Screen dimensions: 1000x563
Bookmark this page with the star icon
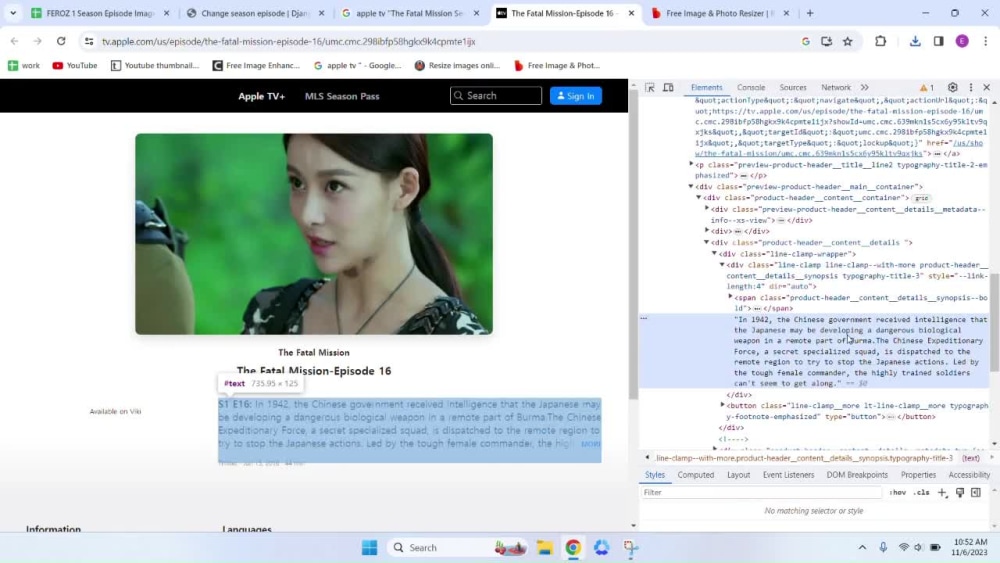click(x=848, y=41)
